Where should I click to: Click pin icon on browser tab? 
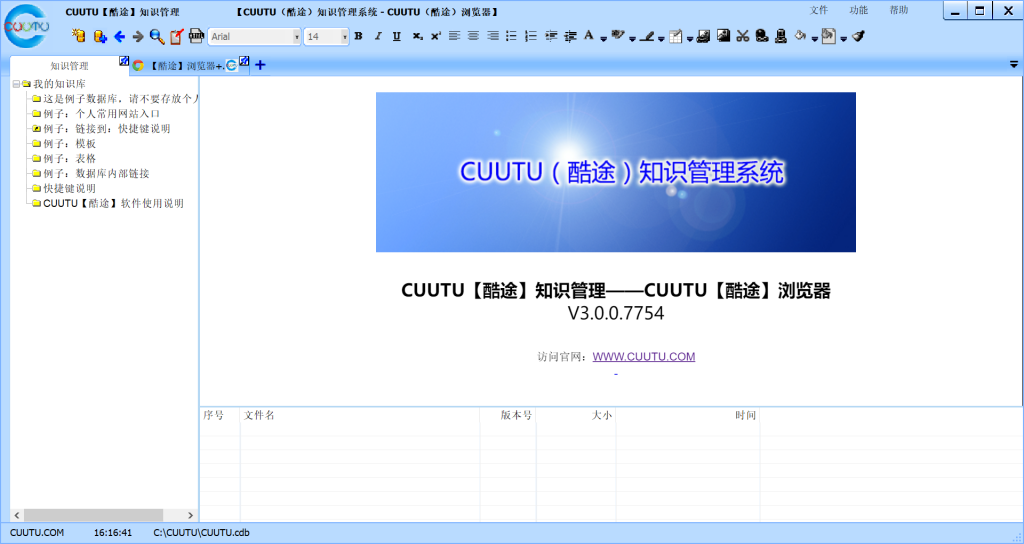[244, 61]
